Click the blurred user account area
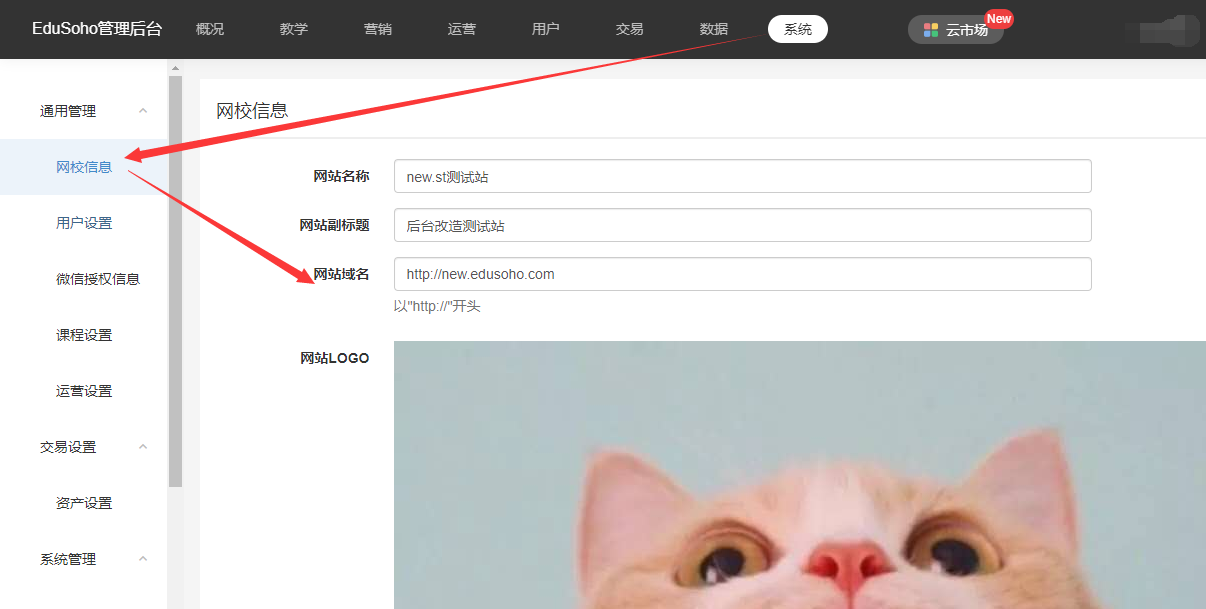This screenshot has height=609, width=1206. (1162, 30)
